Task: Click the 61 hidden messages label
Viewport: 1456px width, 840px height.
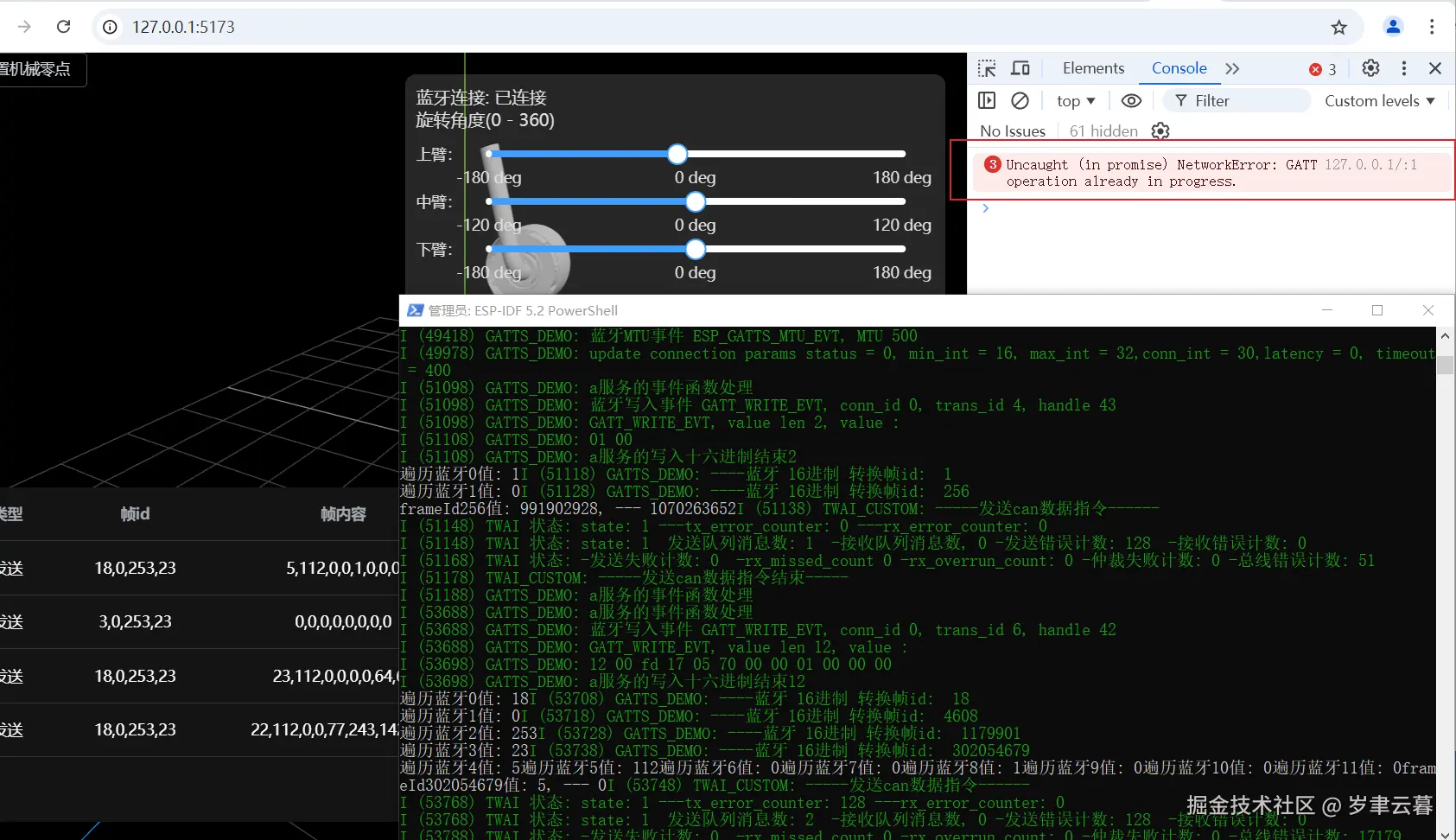Action: pyautogui.click(x=1103, y=130)
